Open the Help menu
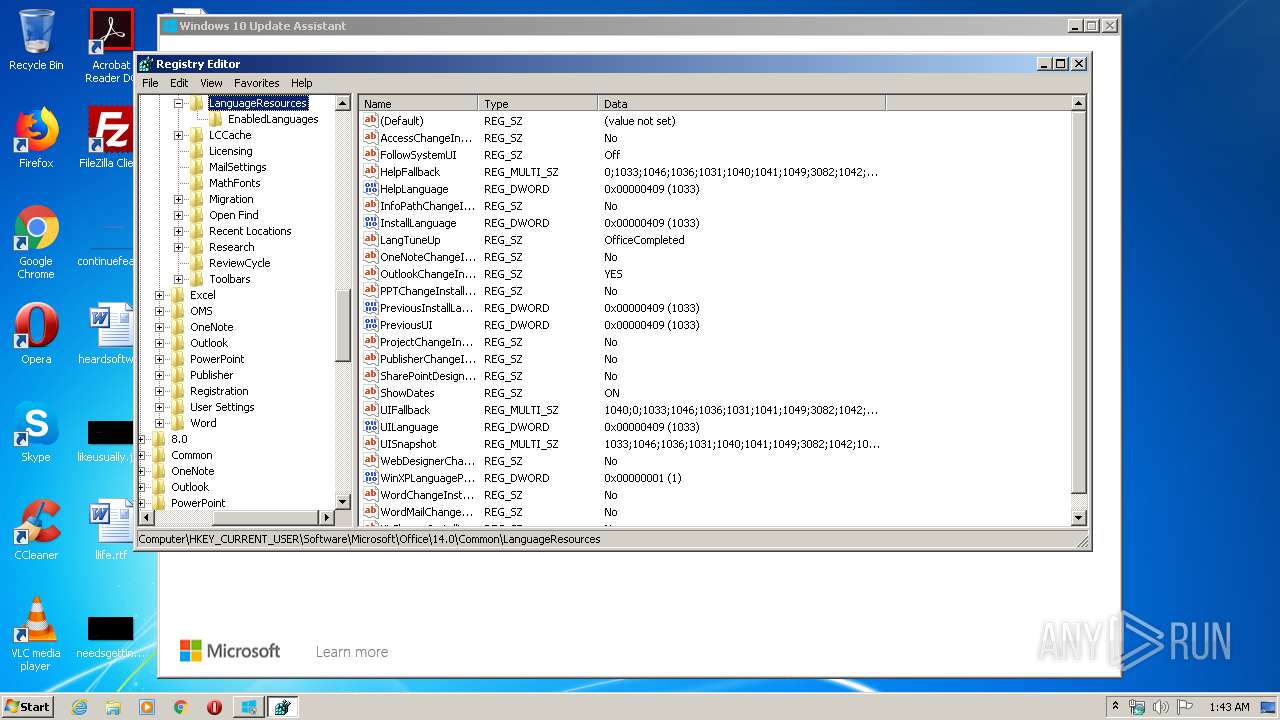The width and height of the screenshot is (1280, 720). click(x=302, y=83)
